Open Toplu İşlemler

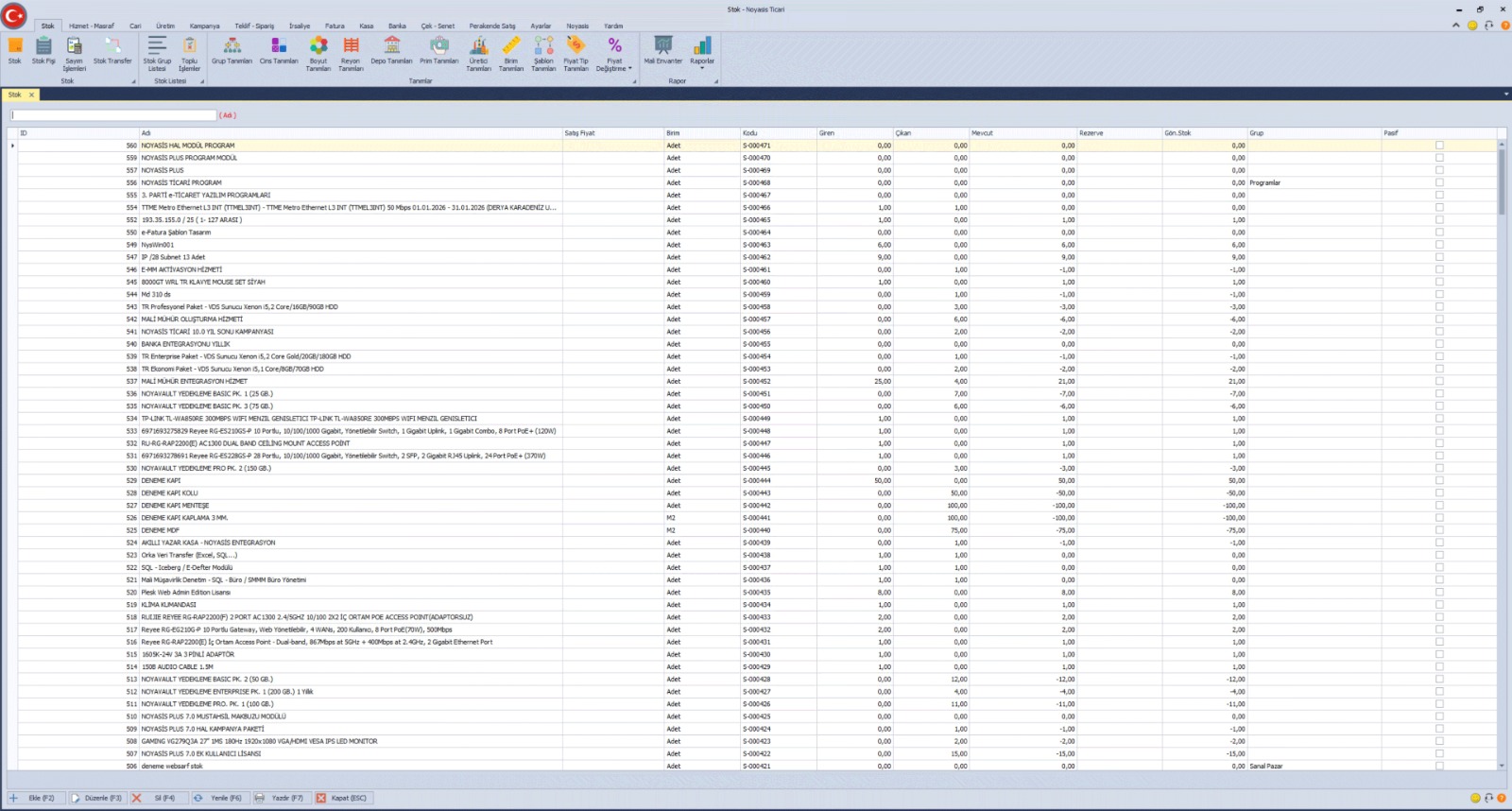189,55
